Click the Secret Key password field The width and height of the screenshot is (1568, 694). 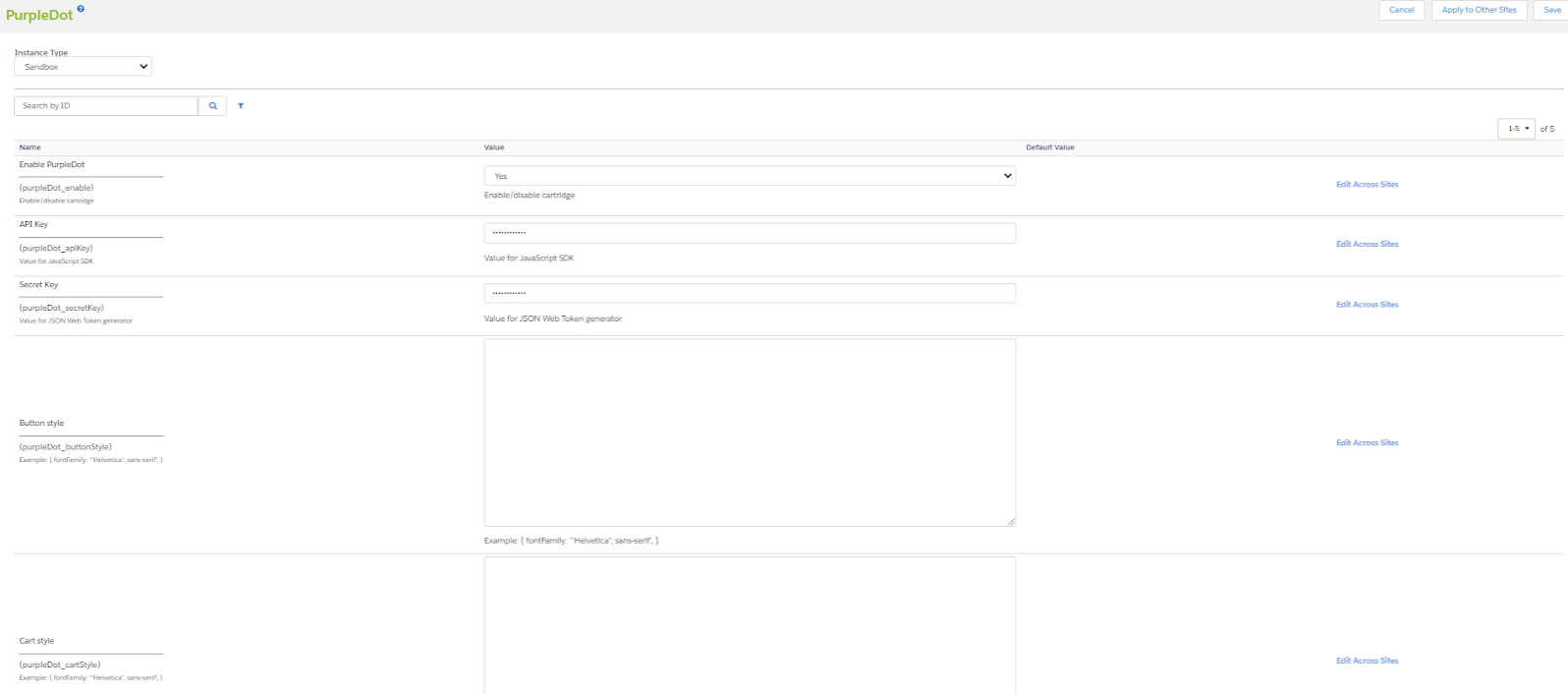[x=750, y=293]
